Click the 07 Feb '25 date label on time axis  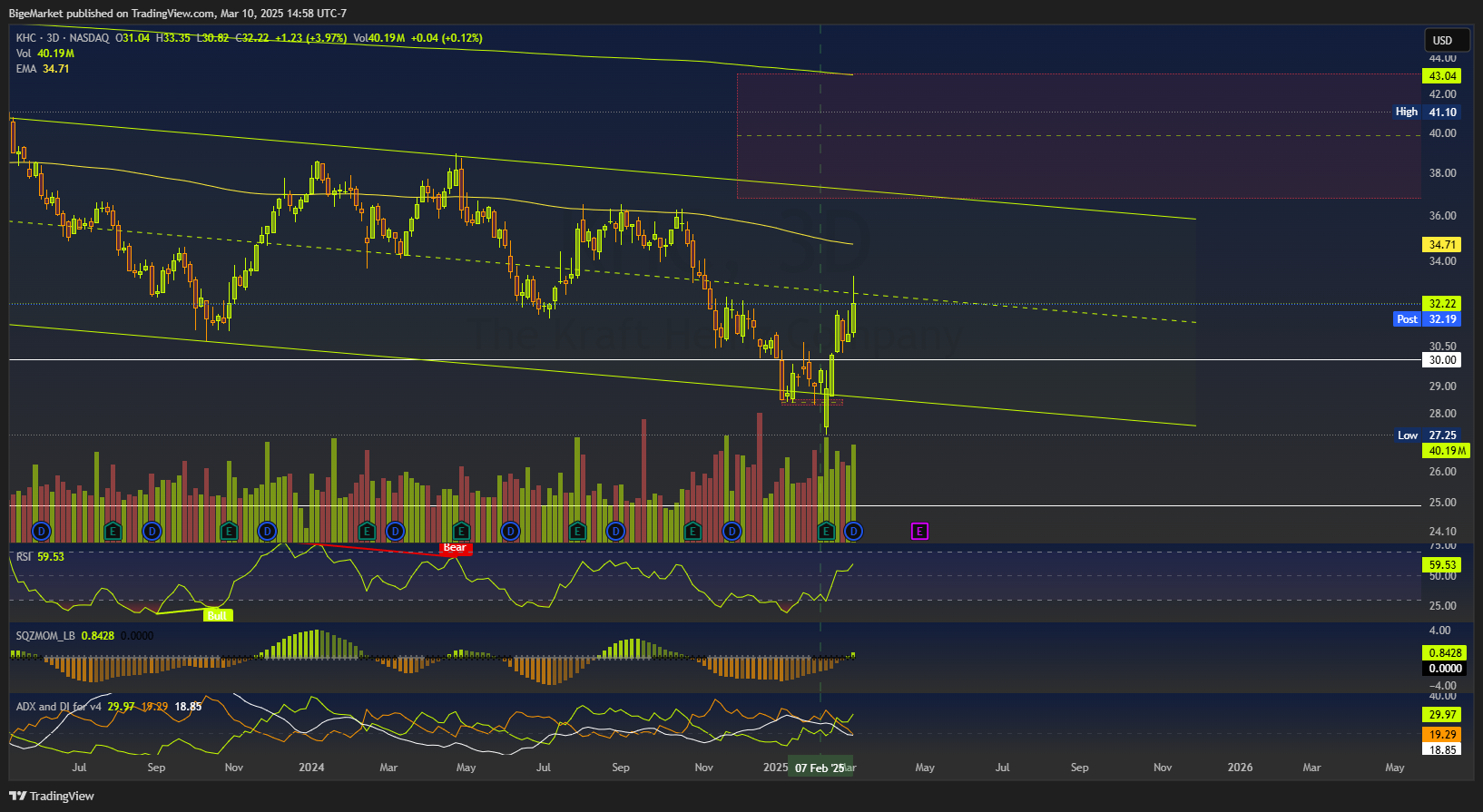pos(820,768)
